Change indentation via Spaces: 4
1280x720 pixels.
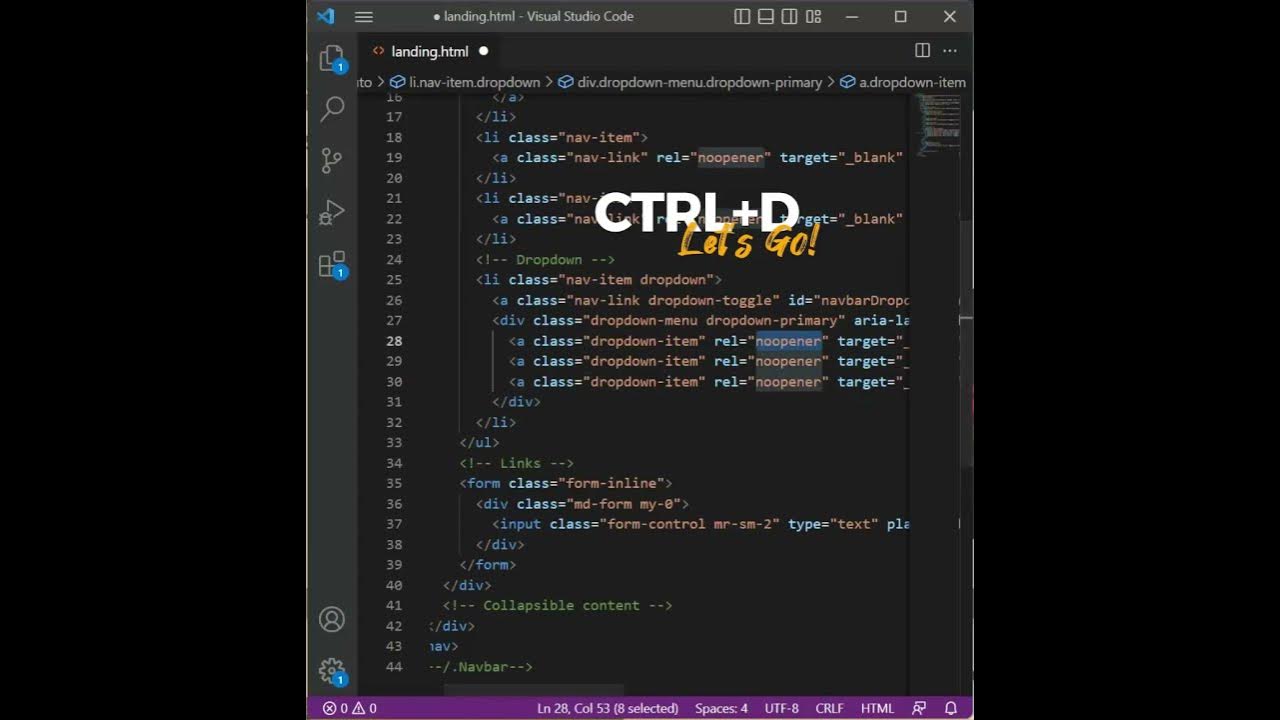click(x=721, y=708)
